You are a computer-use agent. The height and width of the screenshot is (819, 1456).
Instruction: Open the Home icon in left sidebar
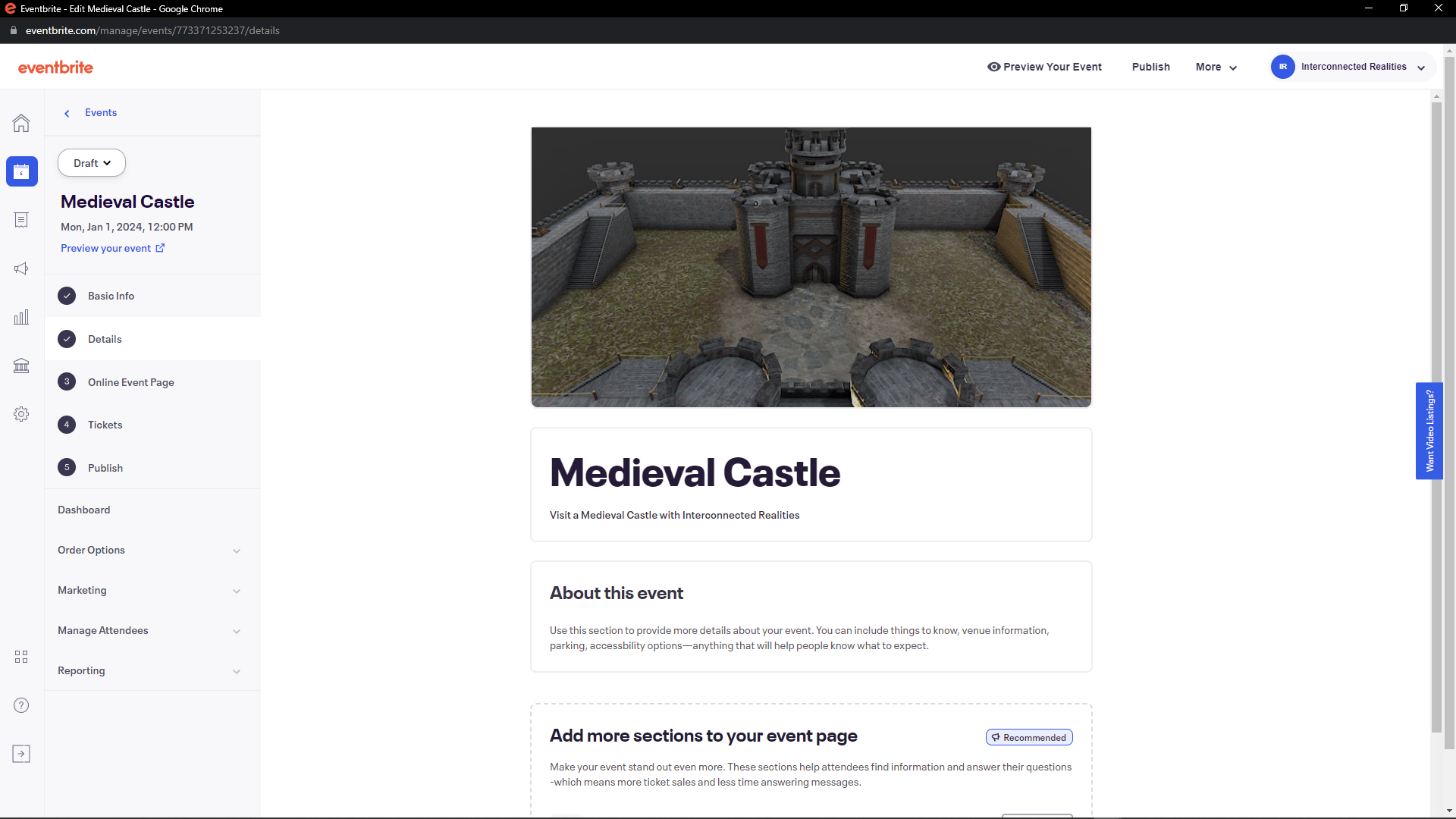tap(21, 123)
